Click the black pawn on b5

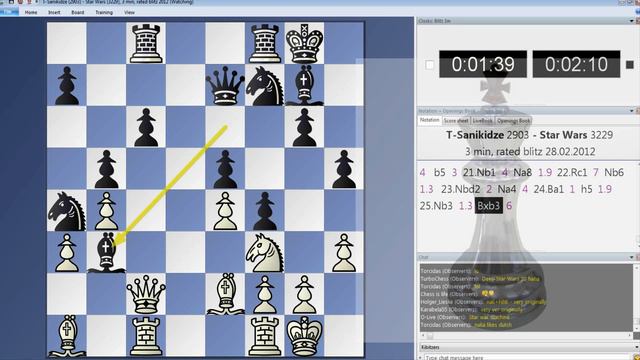pyautogui.click(x=106, y=169)
